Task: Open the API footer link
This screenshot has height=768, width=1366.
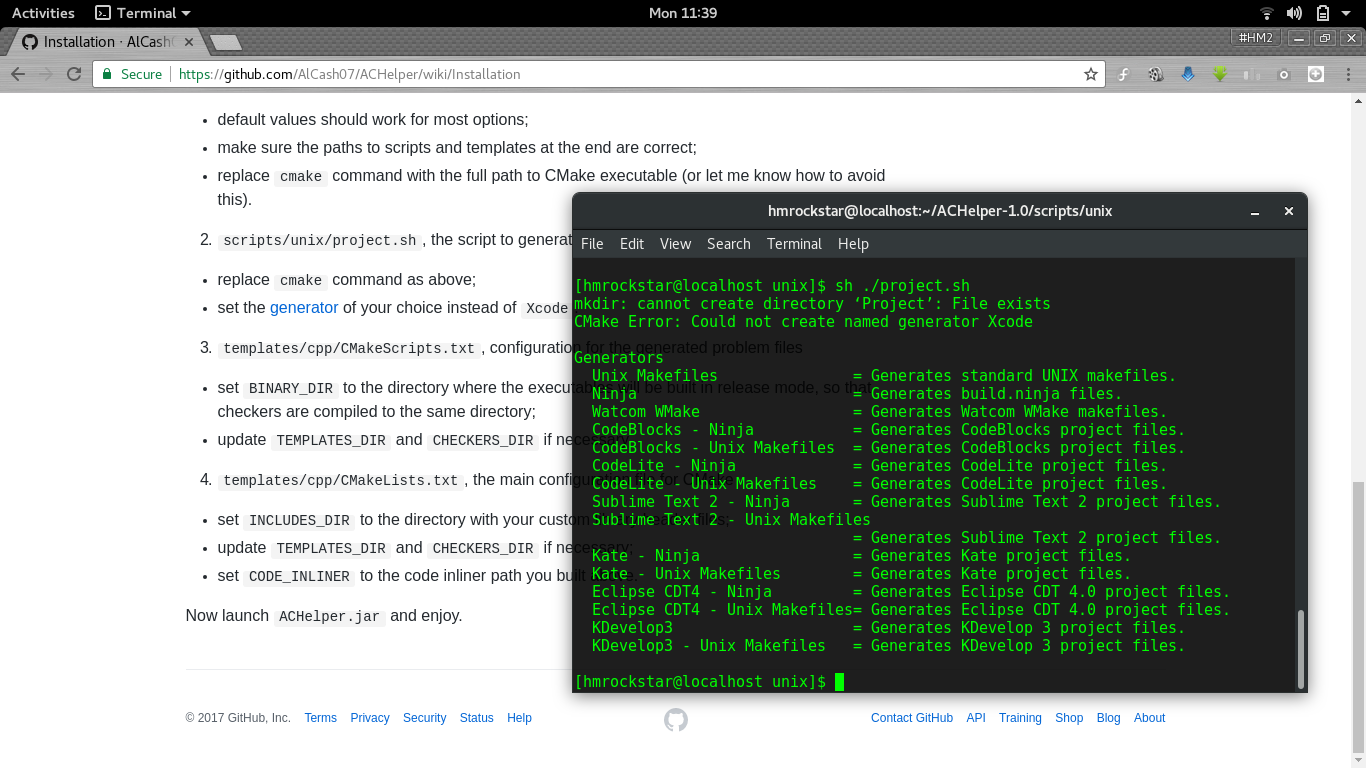Action: 976,718
